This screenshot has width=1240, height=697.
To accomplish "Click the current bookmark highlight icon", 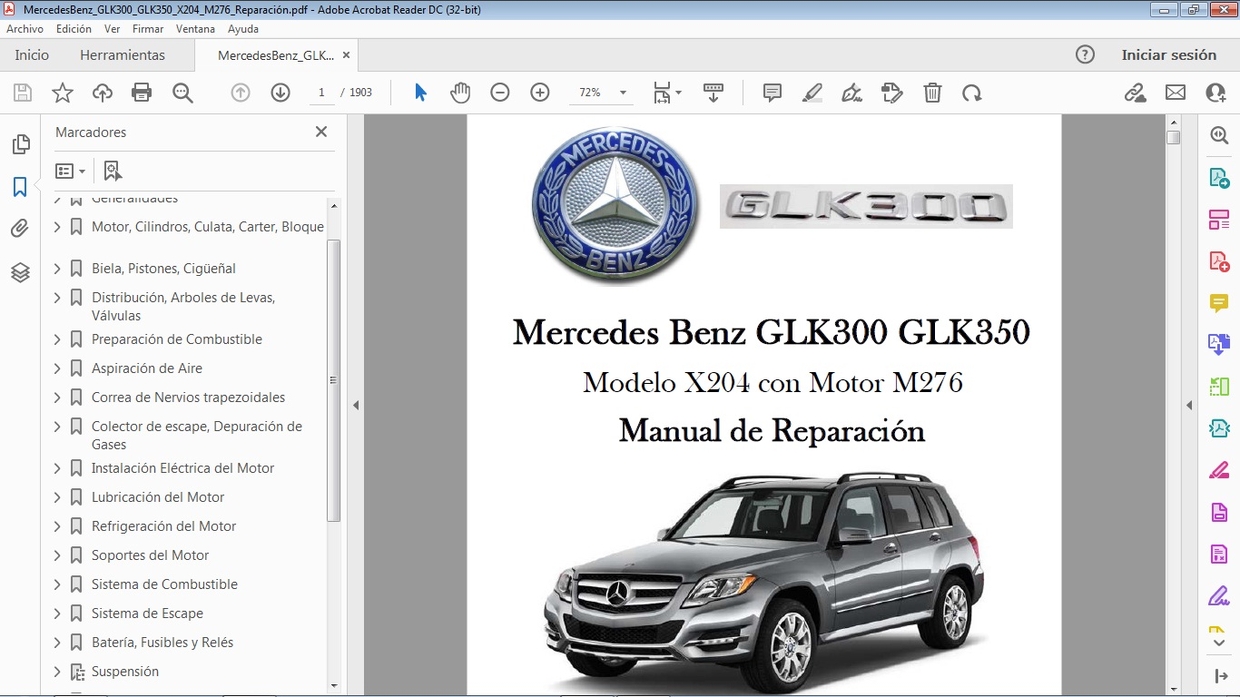I will (112, 170).
